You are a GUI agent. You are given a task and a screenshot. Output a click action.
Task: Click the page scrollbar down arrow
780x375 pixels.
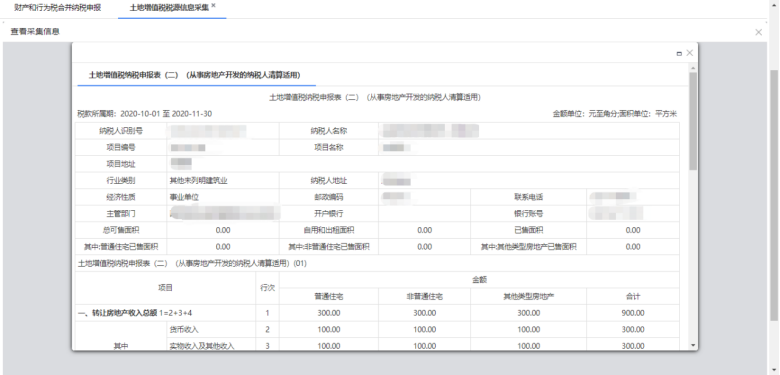point(774,370)
